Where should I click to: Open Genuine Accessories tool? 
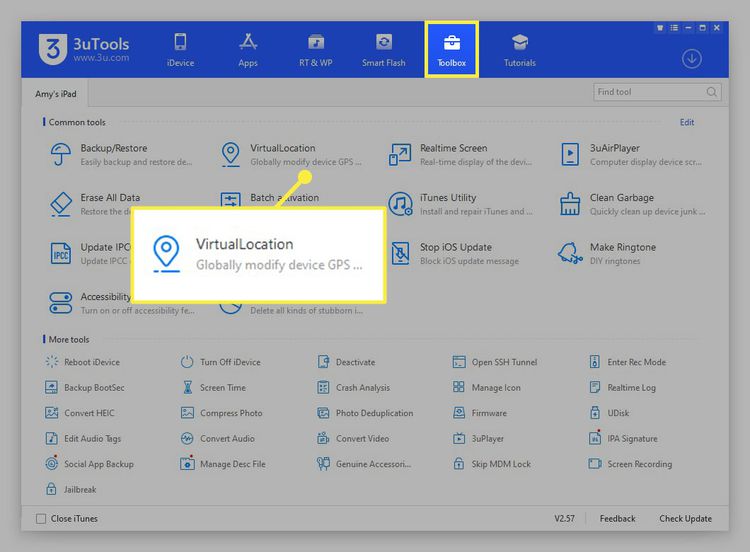point(364,464)
